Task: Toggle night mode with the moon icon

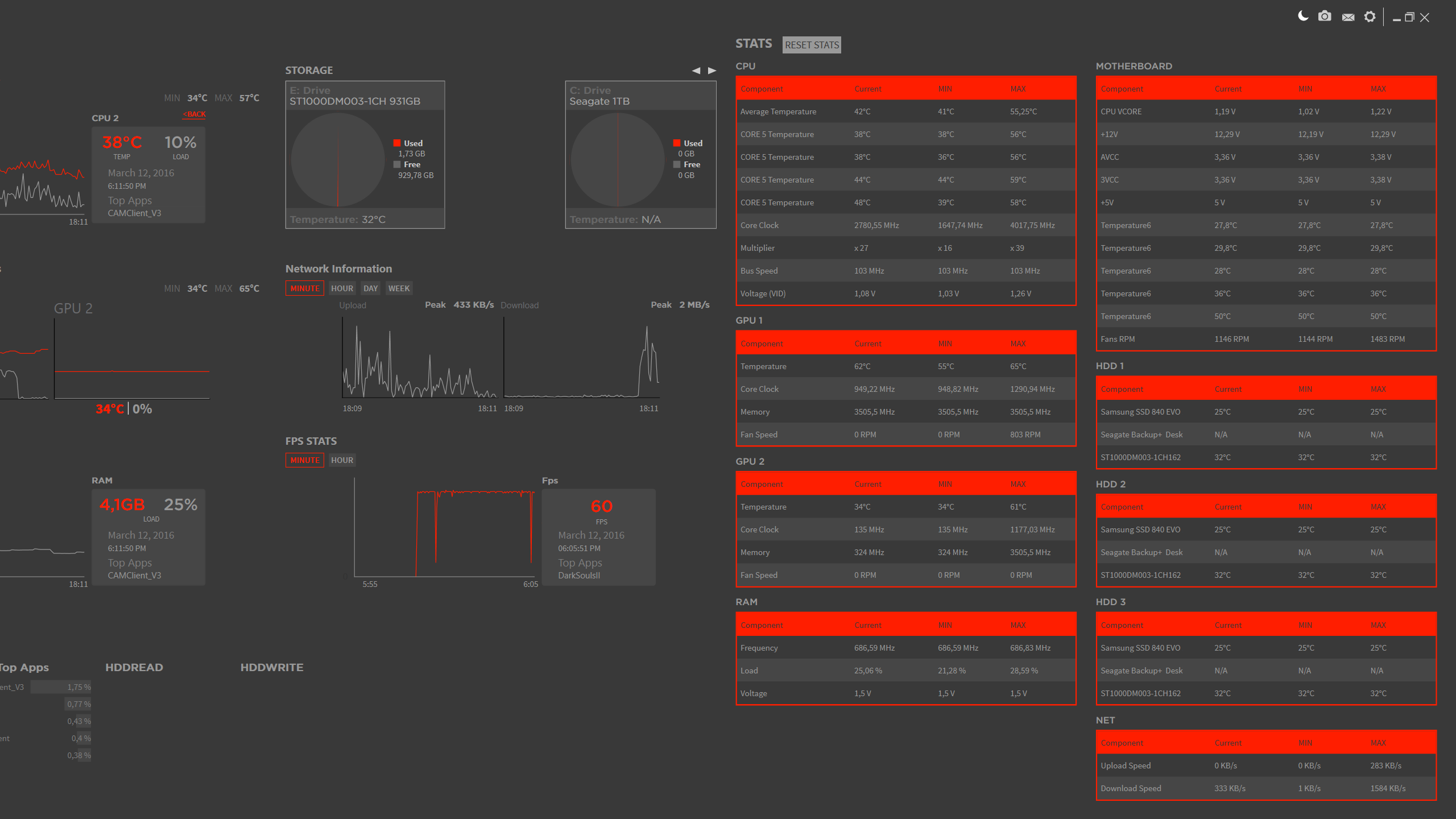Action: pos(1303,16)
